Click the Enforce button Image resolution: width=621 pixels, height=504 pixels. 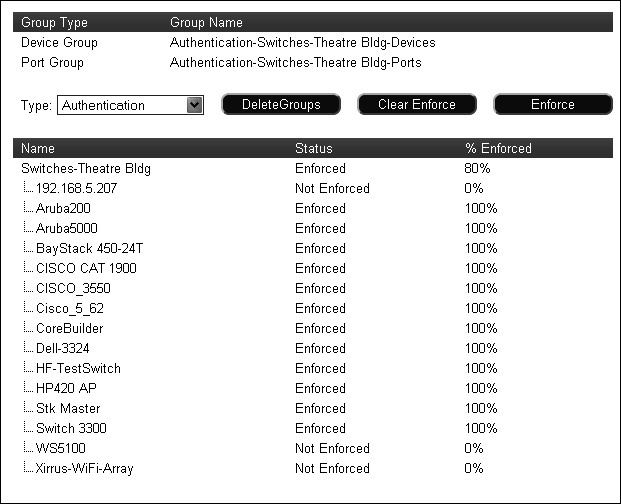pyautogui.click(x=552, y=105)
